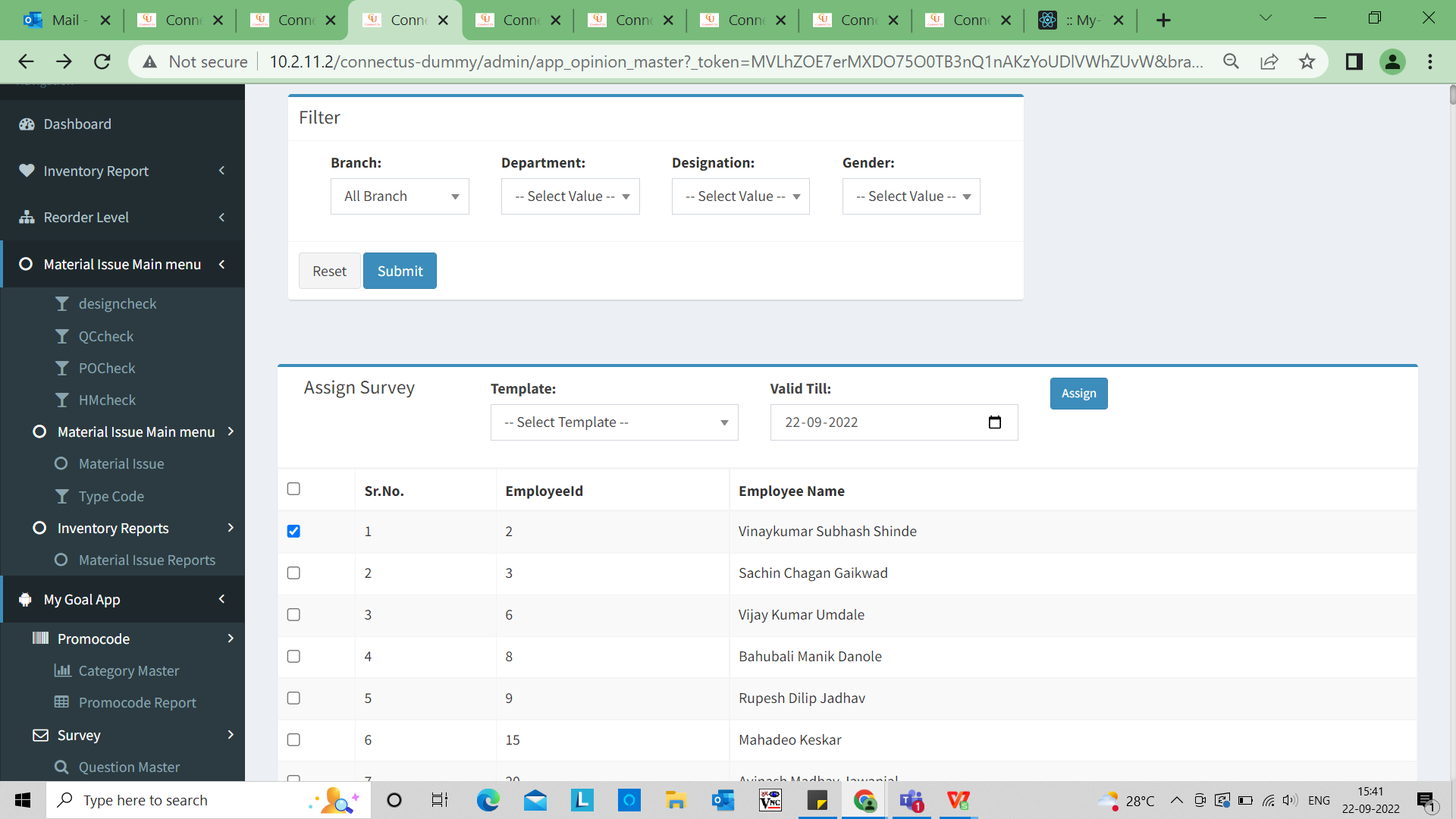Open Material Issue Reports in sidebar
The image size is (1456, 819).
(147, 560)
